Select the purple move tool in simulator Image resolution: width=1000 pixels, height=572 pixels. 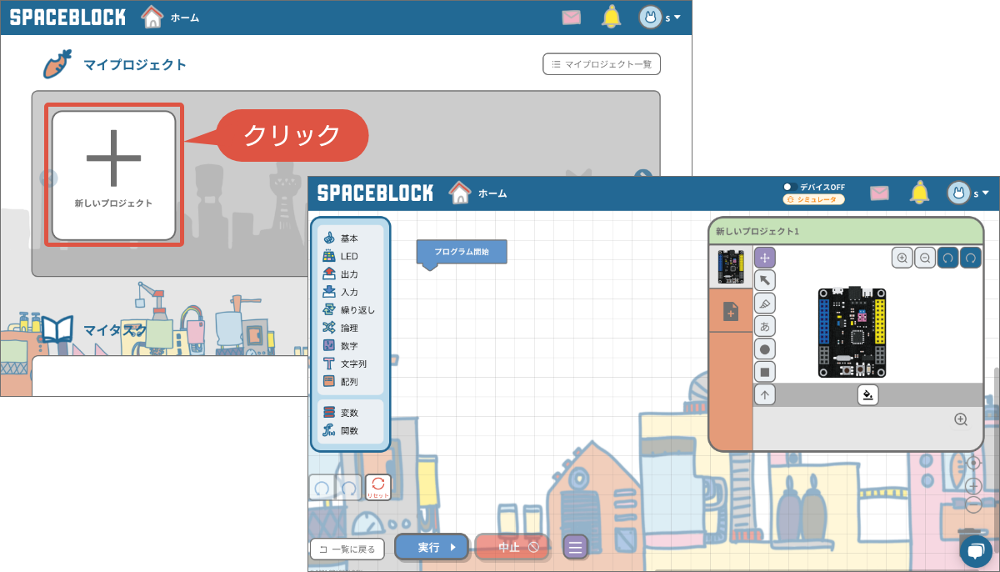tap(765, 258)
